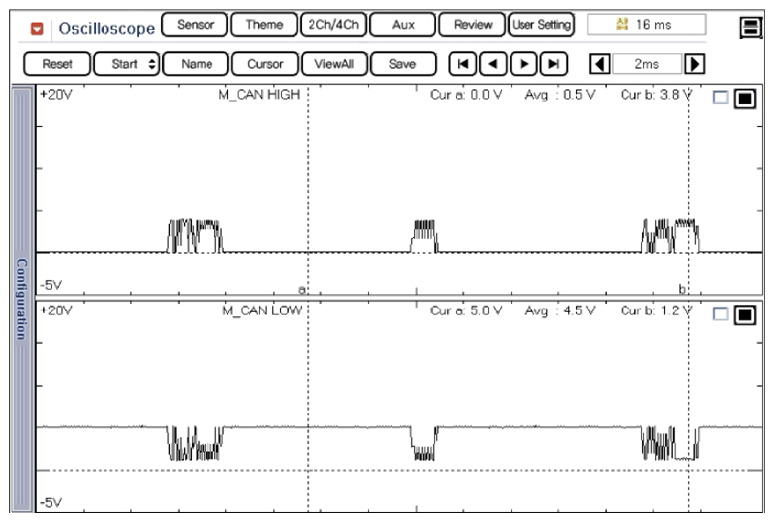
Task: Open the Theme options
Action: [x=263, y=25]
